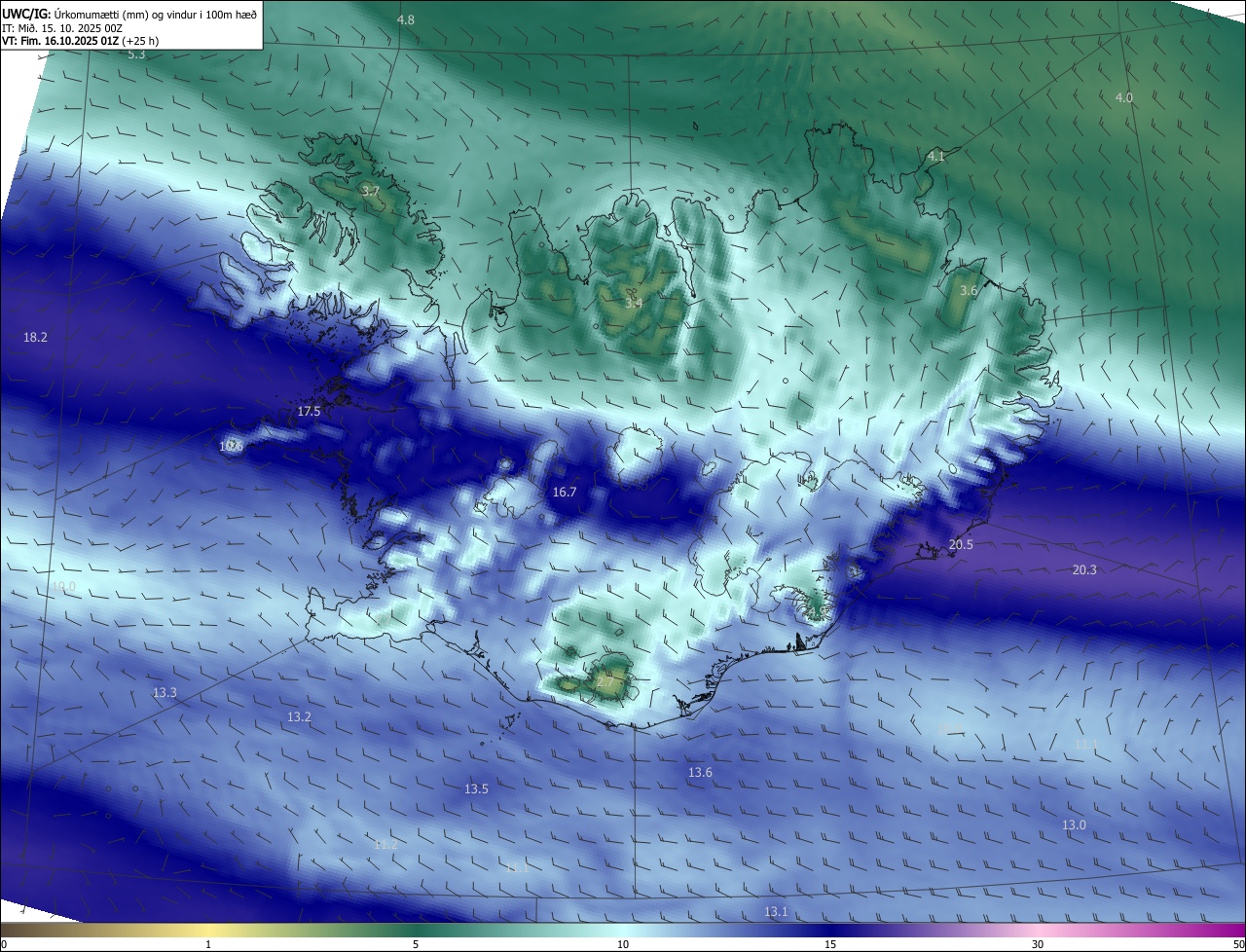Click the 10.0 value on the map
1246x952 pixels.
tap(63, 586)
